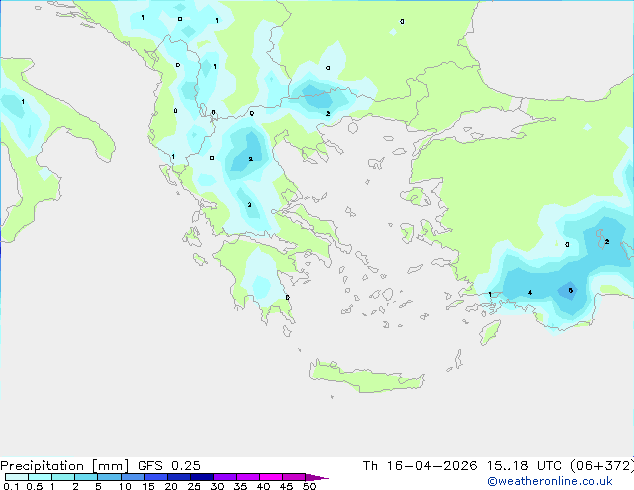Click the Peloponnese peninsula on the map
The width and height of the screenshot is (634, 490).
pos(261,279)
